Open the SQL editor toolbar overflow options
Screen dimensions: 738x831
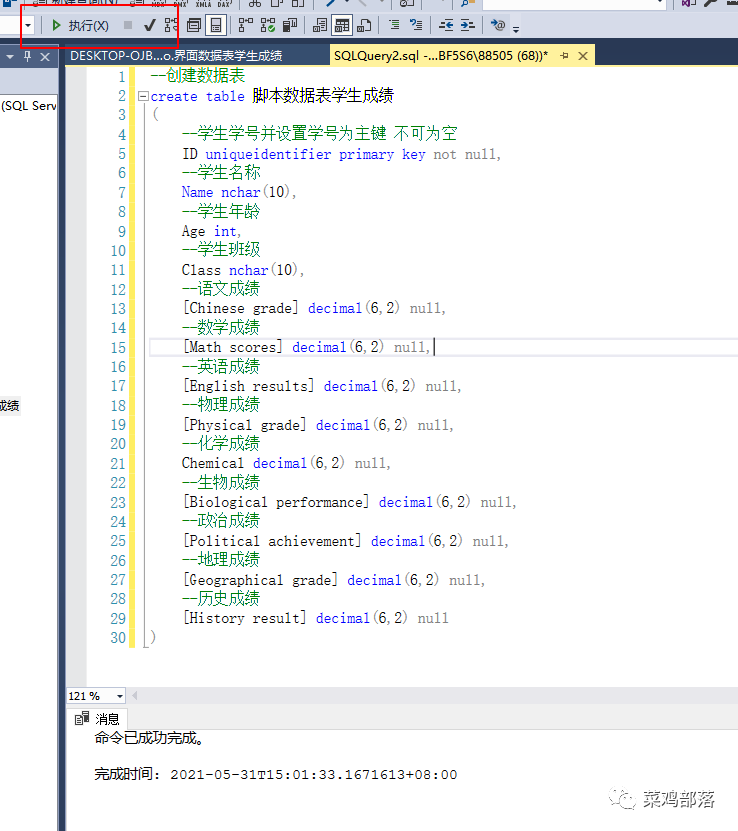point(516,29)
